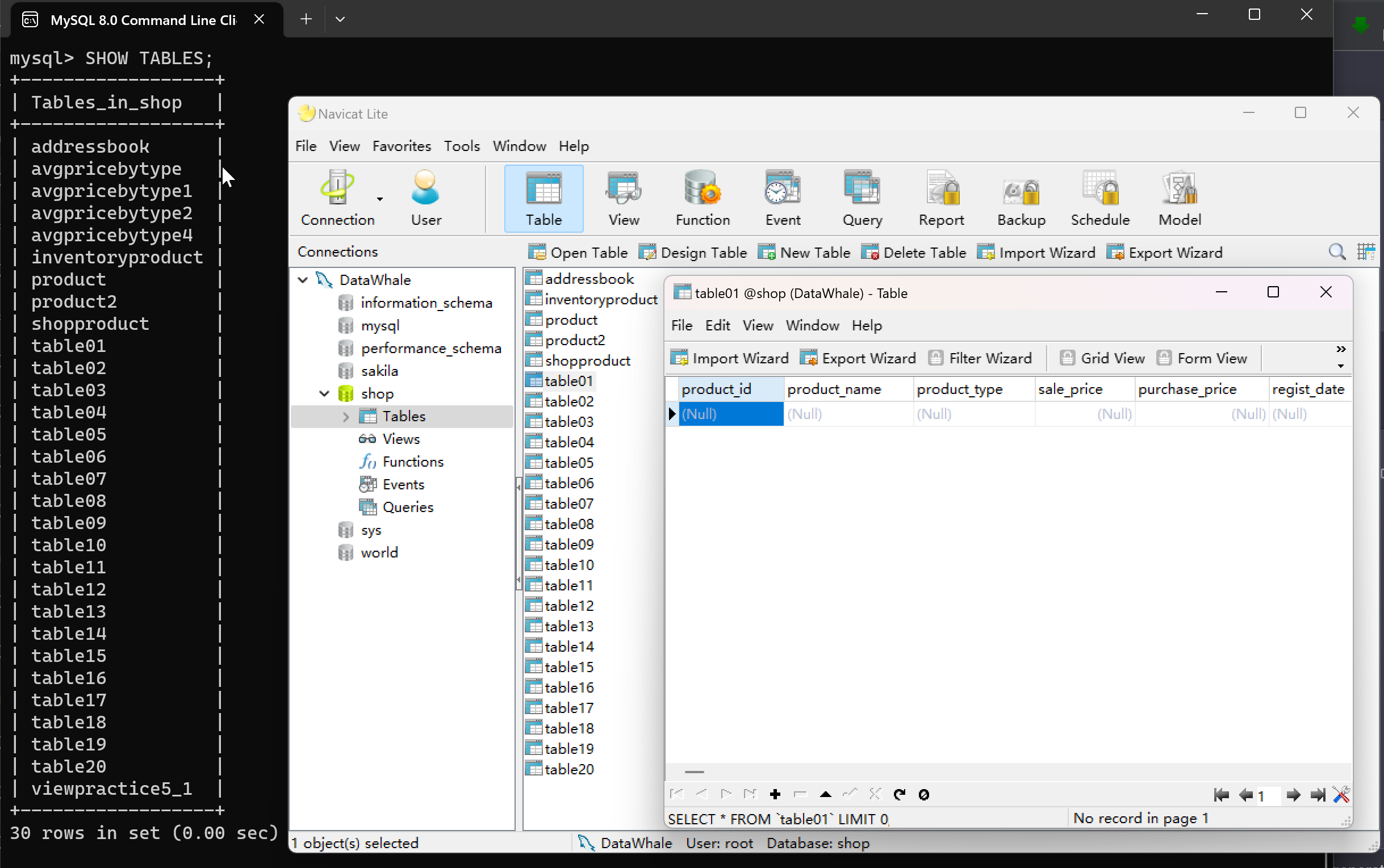Select table05 in the object list

pos(568,463)
